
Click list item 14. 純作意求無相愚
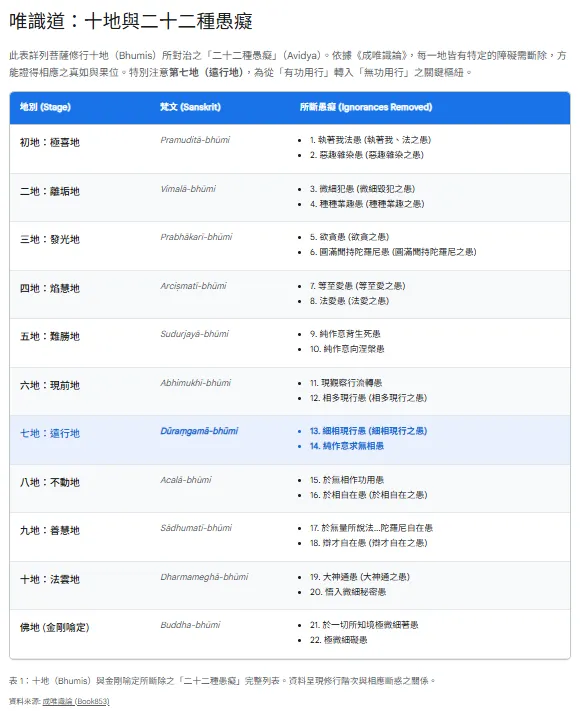coord(347,446)
